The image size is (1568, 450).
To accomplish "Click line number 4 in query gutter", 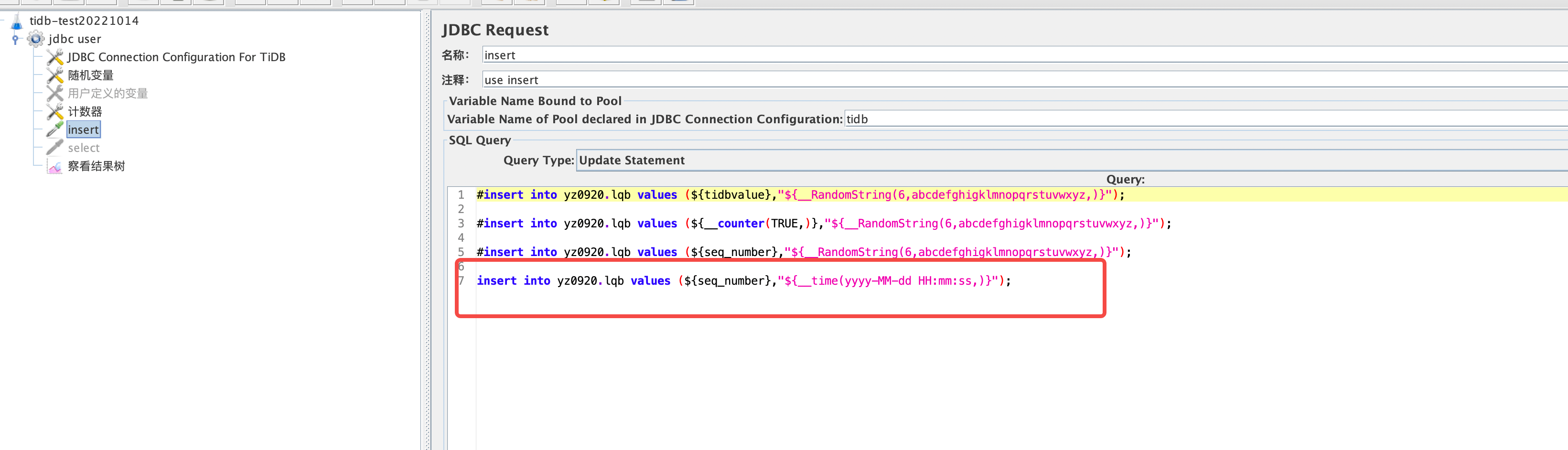I will tap(461, 237).
